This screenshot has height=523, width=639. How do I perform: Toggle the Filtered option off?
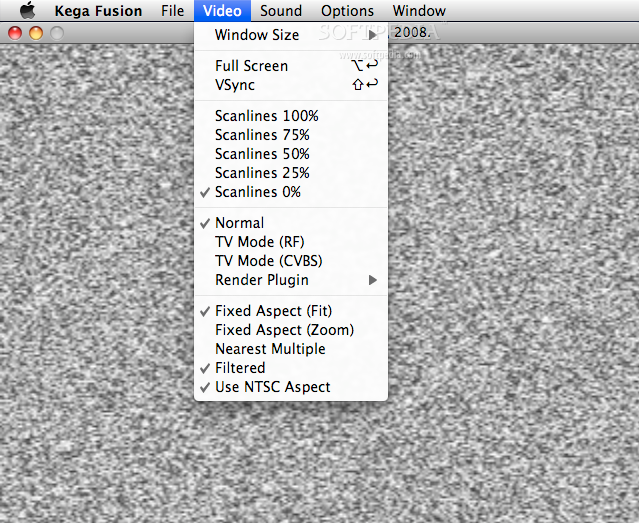click(291, 368)
